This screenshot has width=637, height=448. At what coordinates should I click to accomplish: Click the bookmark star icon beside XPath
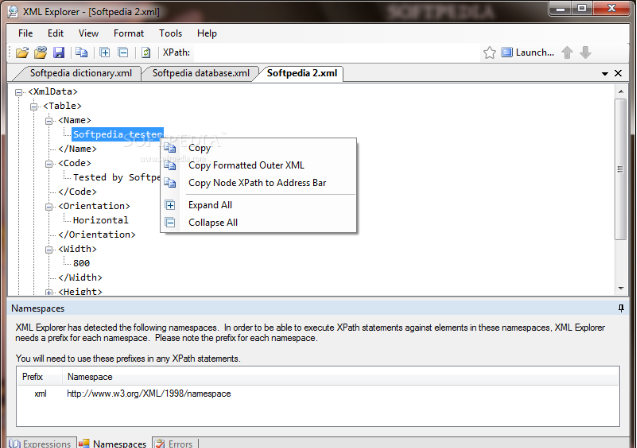click(490, 52)
